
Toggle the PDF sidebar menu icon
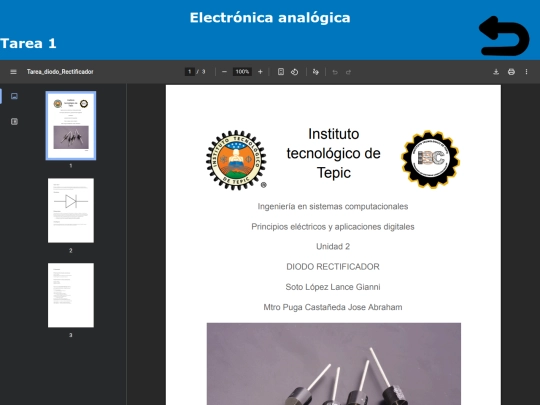tap(13, 72)
